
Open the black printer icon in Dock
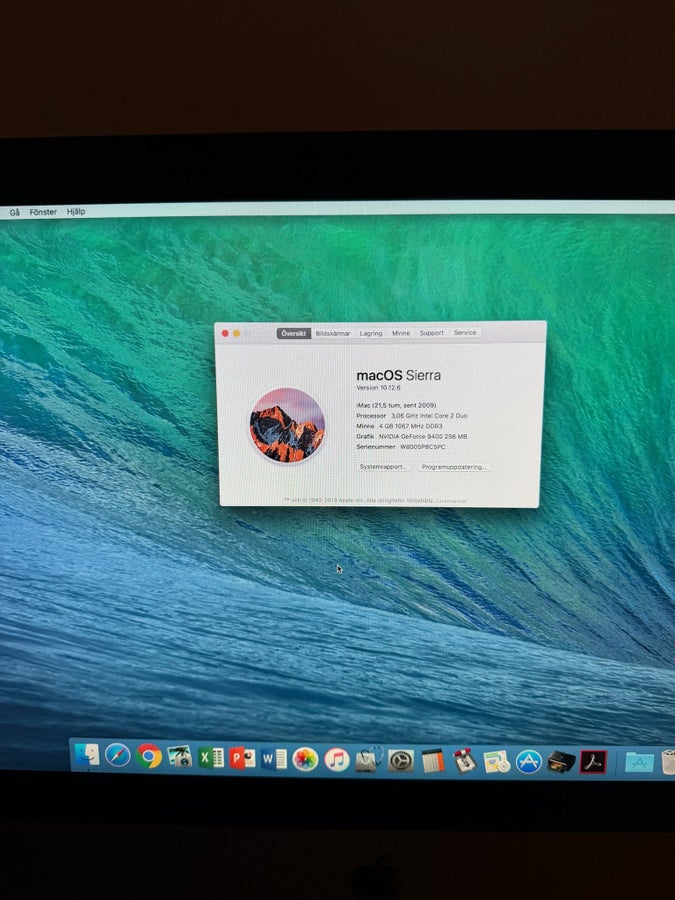(561, 762)
